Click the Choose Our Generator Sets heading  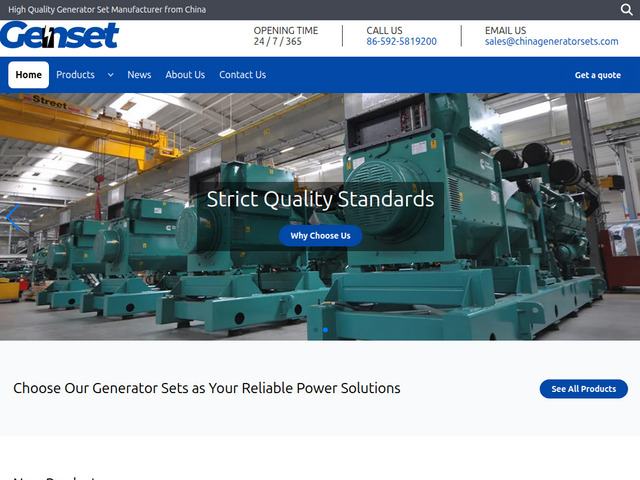pyautogui.click(x=207, y=388)
